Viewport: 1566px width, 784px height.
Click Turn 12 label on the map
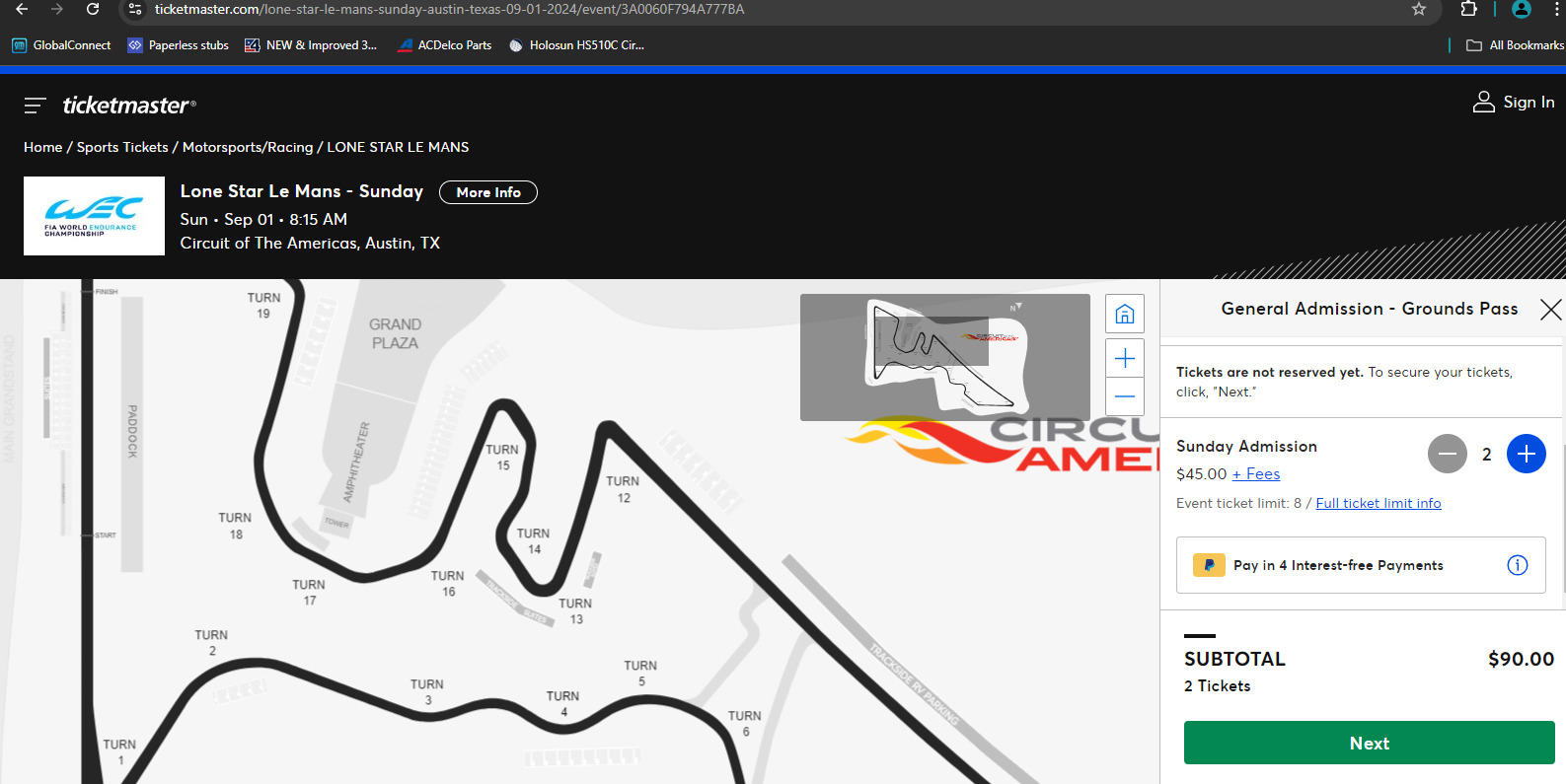click(623, 489)
